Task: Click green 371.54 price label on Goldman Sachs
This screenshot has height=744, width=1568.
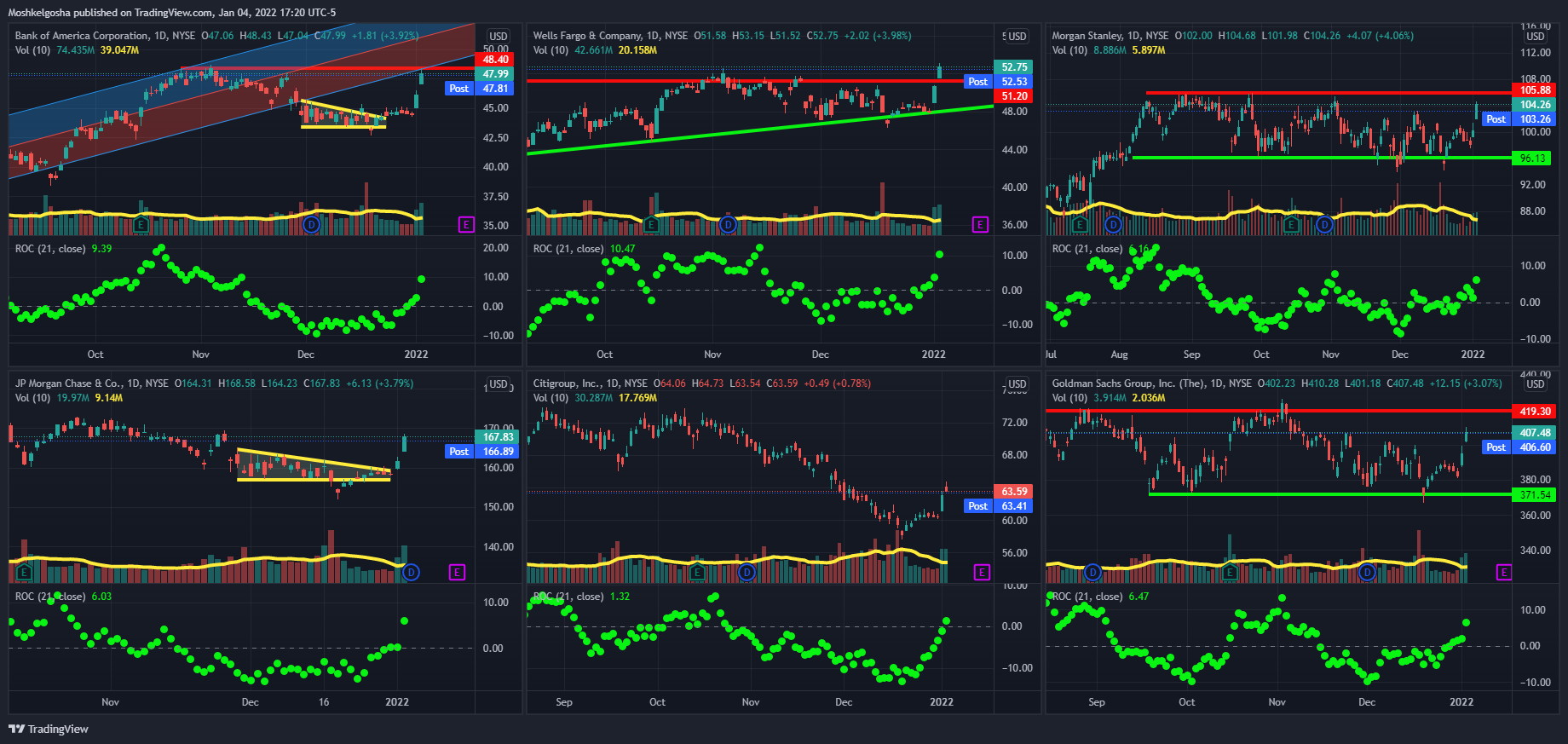Action: tap(1535, 495)
